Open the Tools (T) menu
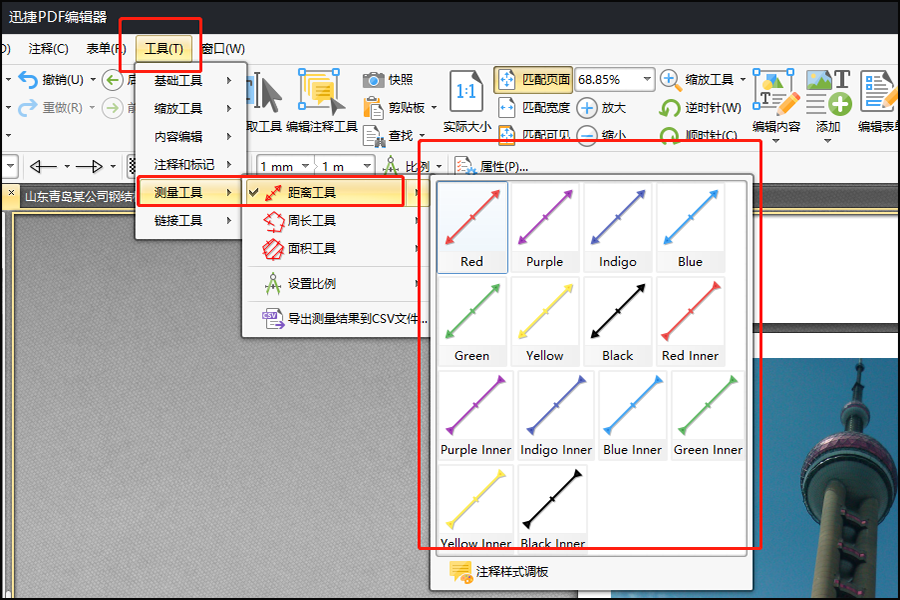 click(164, 49)
